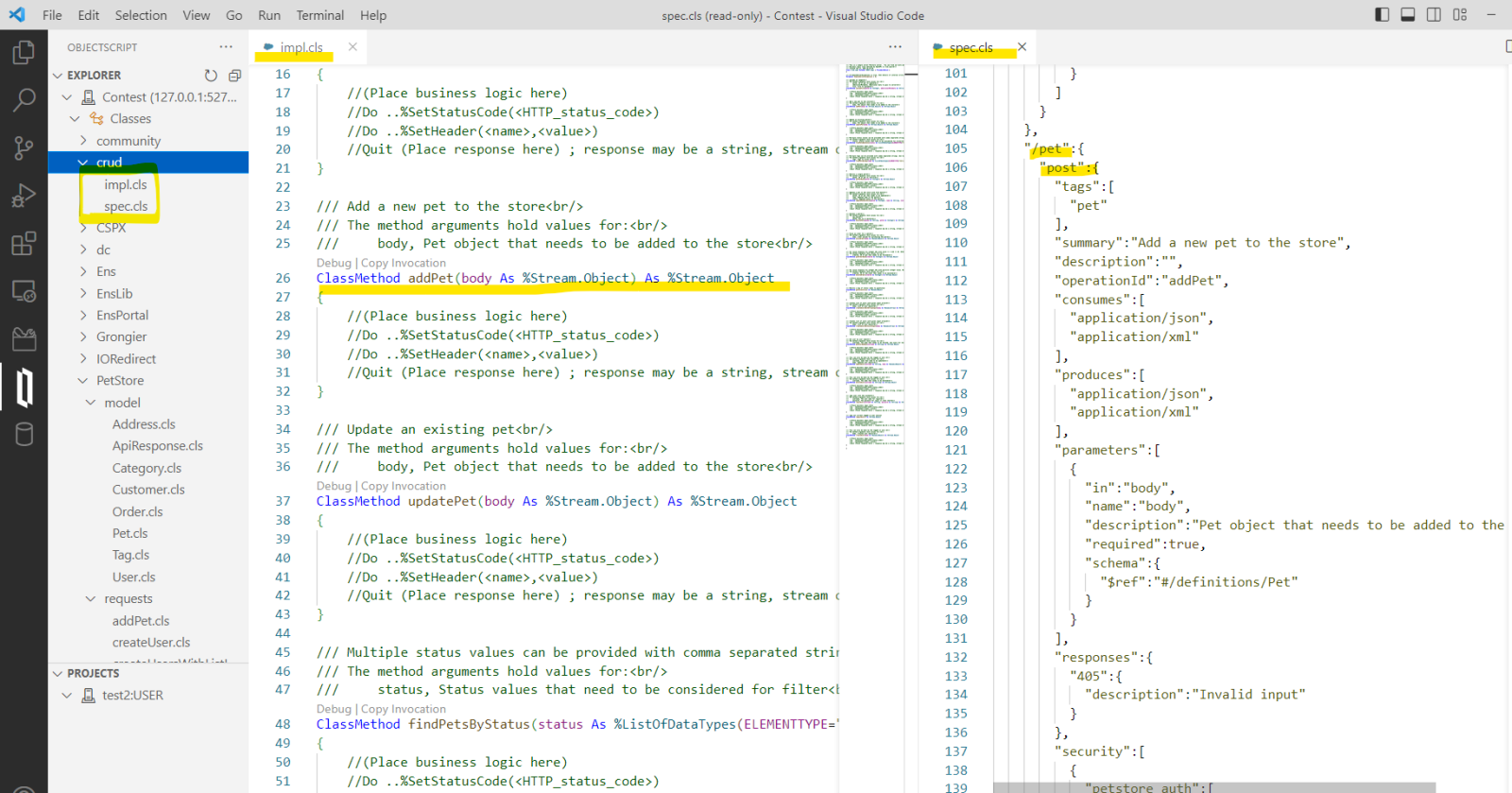Click Debug link above addPet method
1512x793 pixels.
(x=334, y=264)
